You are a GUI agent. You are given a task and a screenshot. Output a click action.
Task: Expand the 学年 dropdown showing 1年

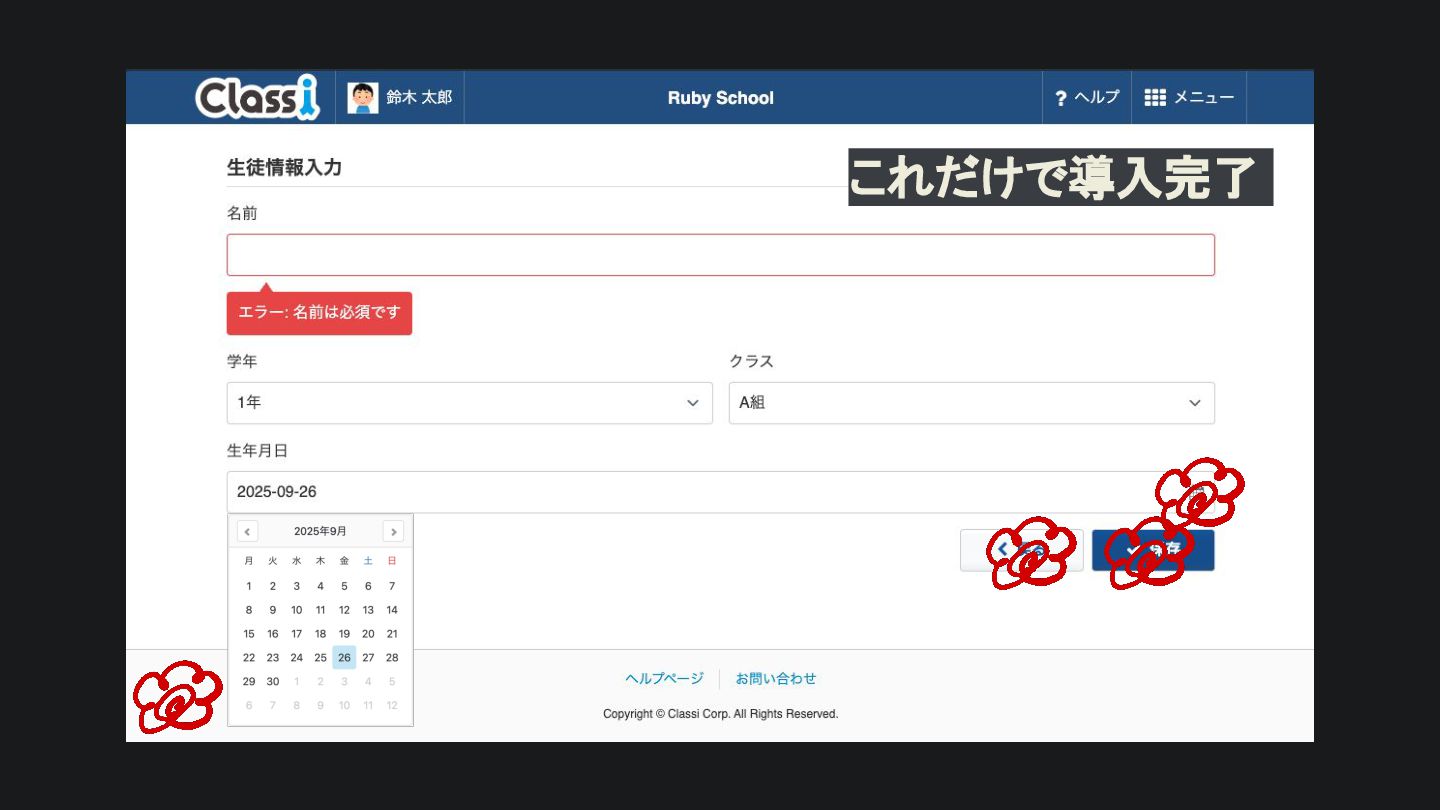click(x=469, y=403)
